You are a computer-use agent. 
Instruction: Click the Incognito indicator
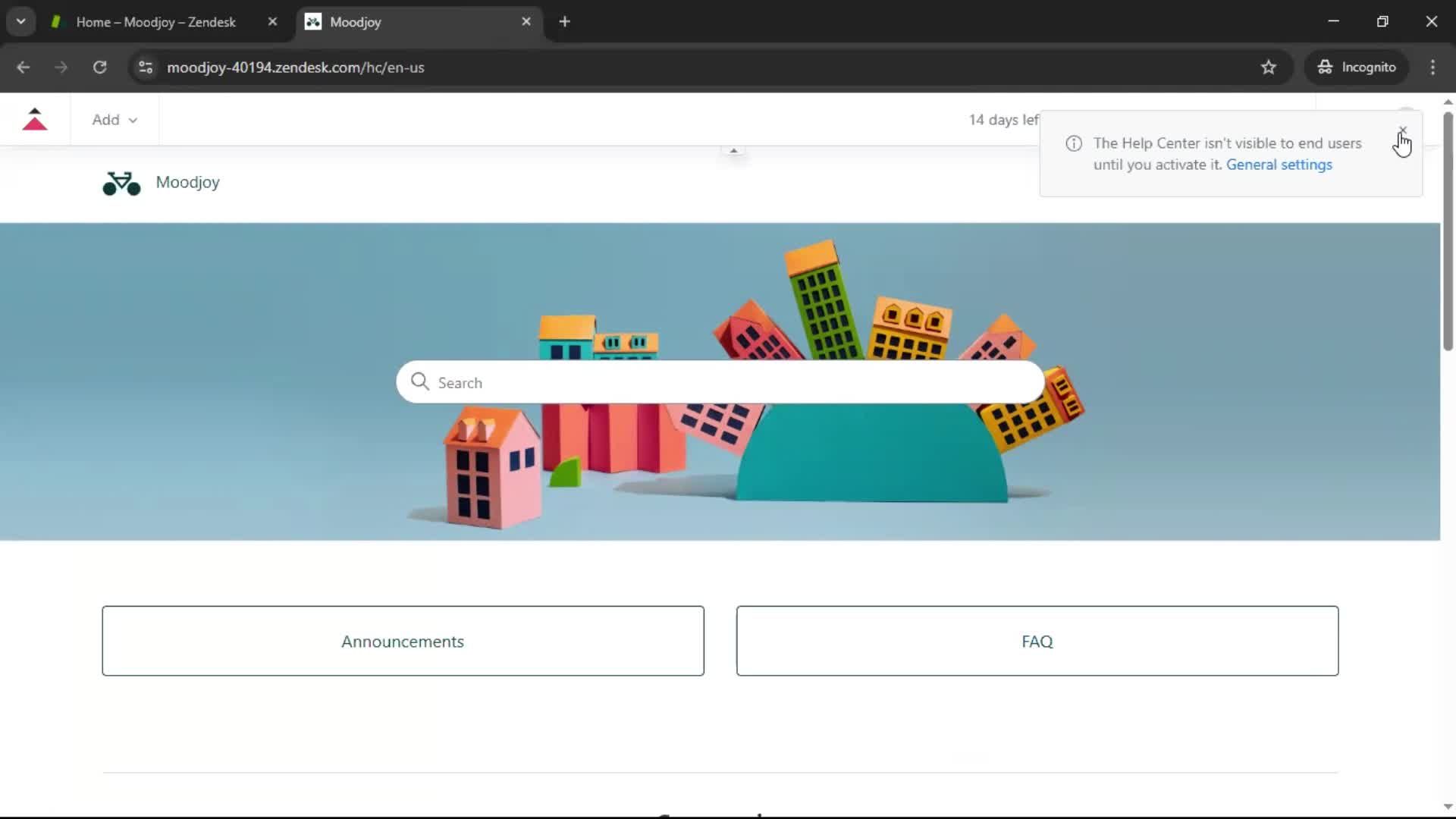click(1357, 67)
